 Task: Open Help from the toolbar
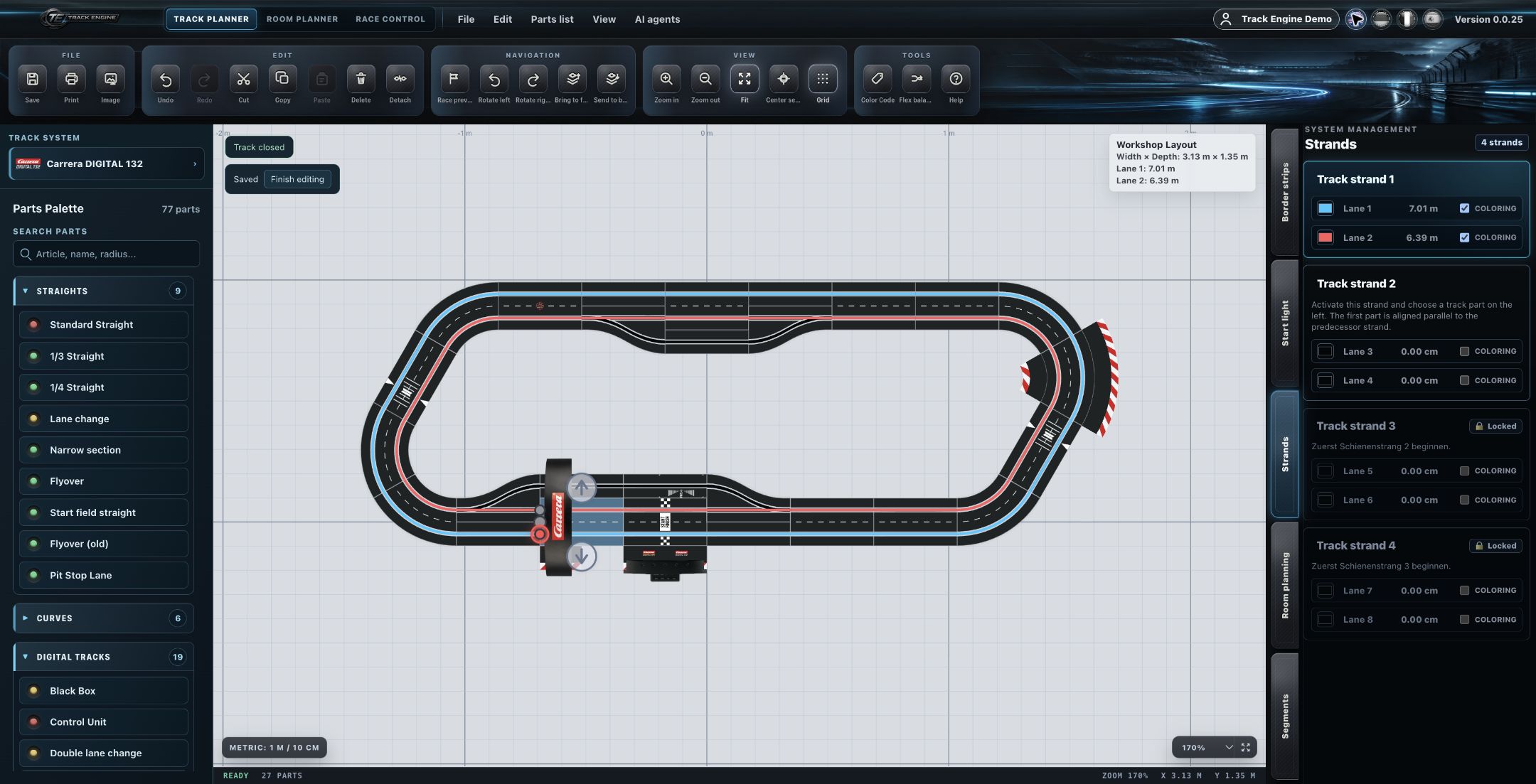[956, 79]
